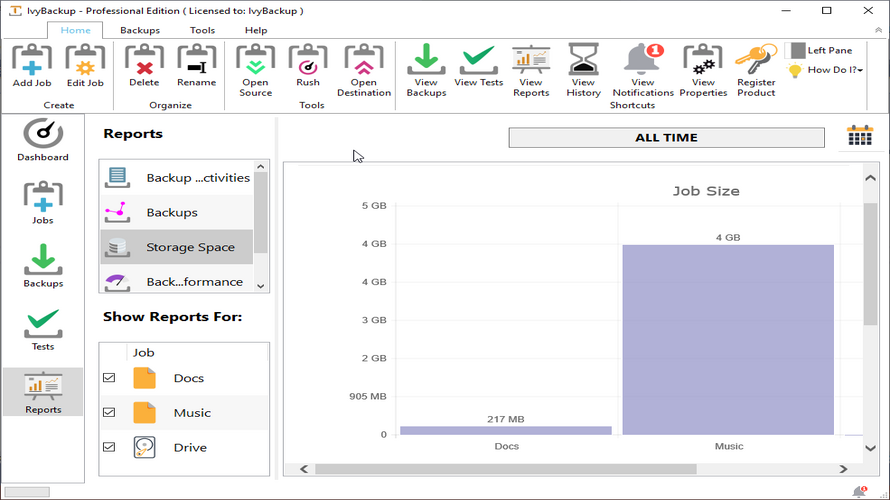Uncheck the Docs job checkbox
This screenshot has height=500, width=890.
coord(109,378)
